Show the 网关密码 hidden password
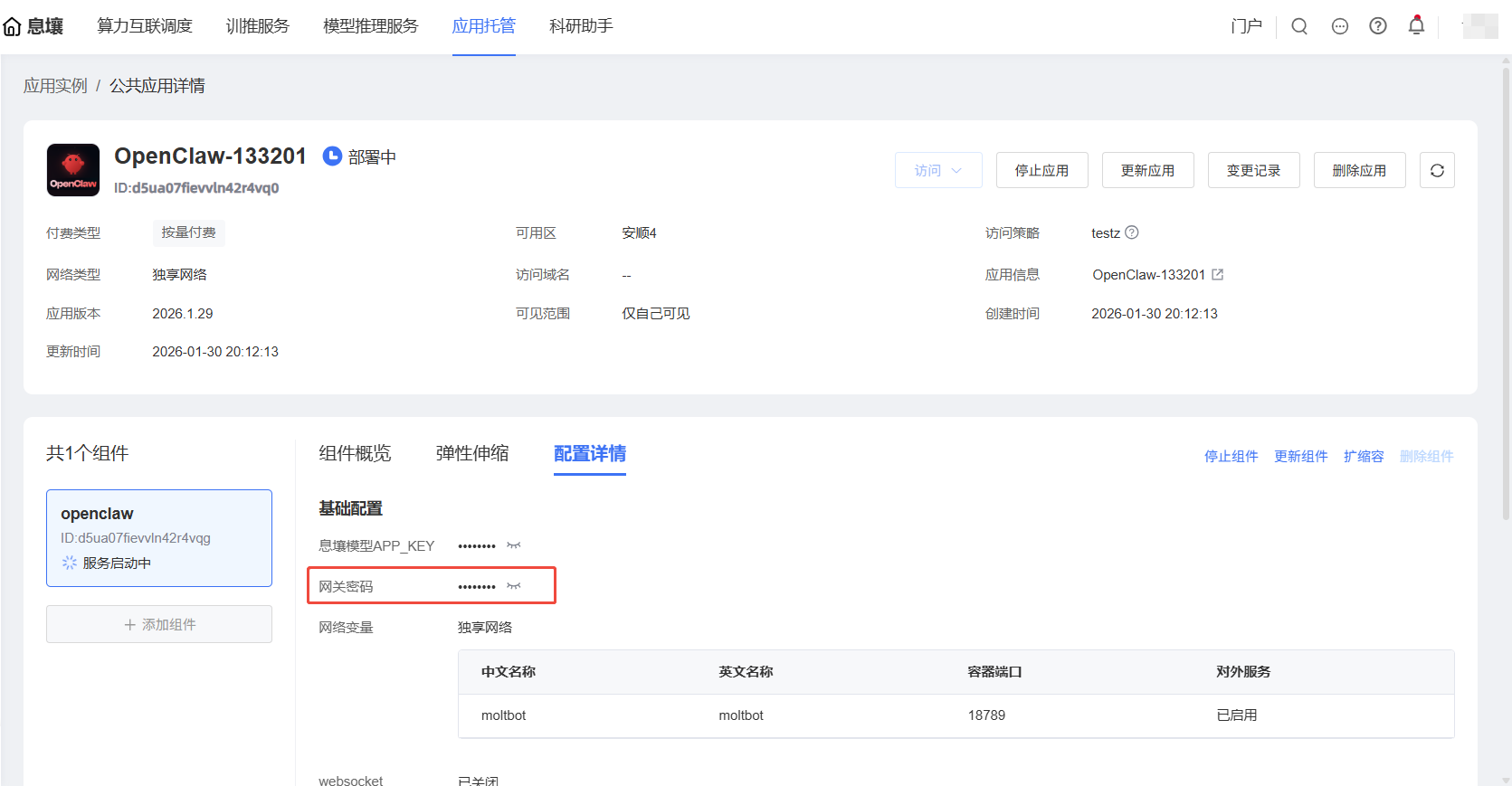The image size is (1512, 786). (514, 586)
